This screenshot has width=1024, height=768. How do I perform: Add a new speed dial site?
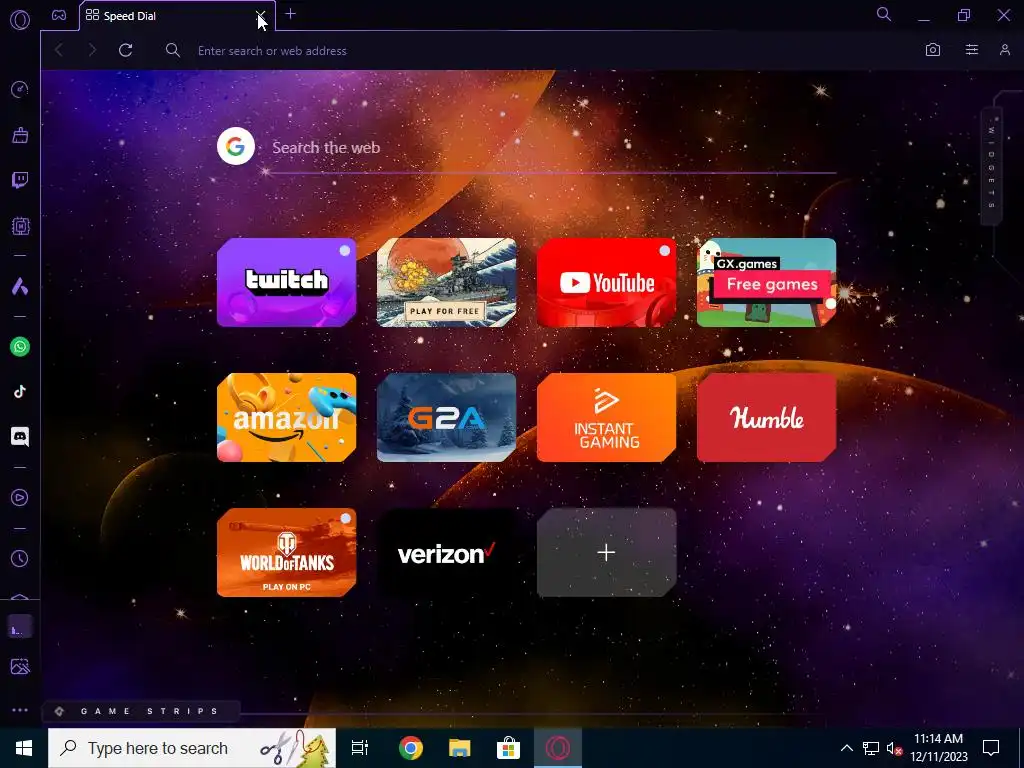click(607, 552)
